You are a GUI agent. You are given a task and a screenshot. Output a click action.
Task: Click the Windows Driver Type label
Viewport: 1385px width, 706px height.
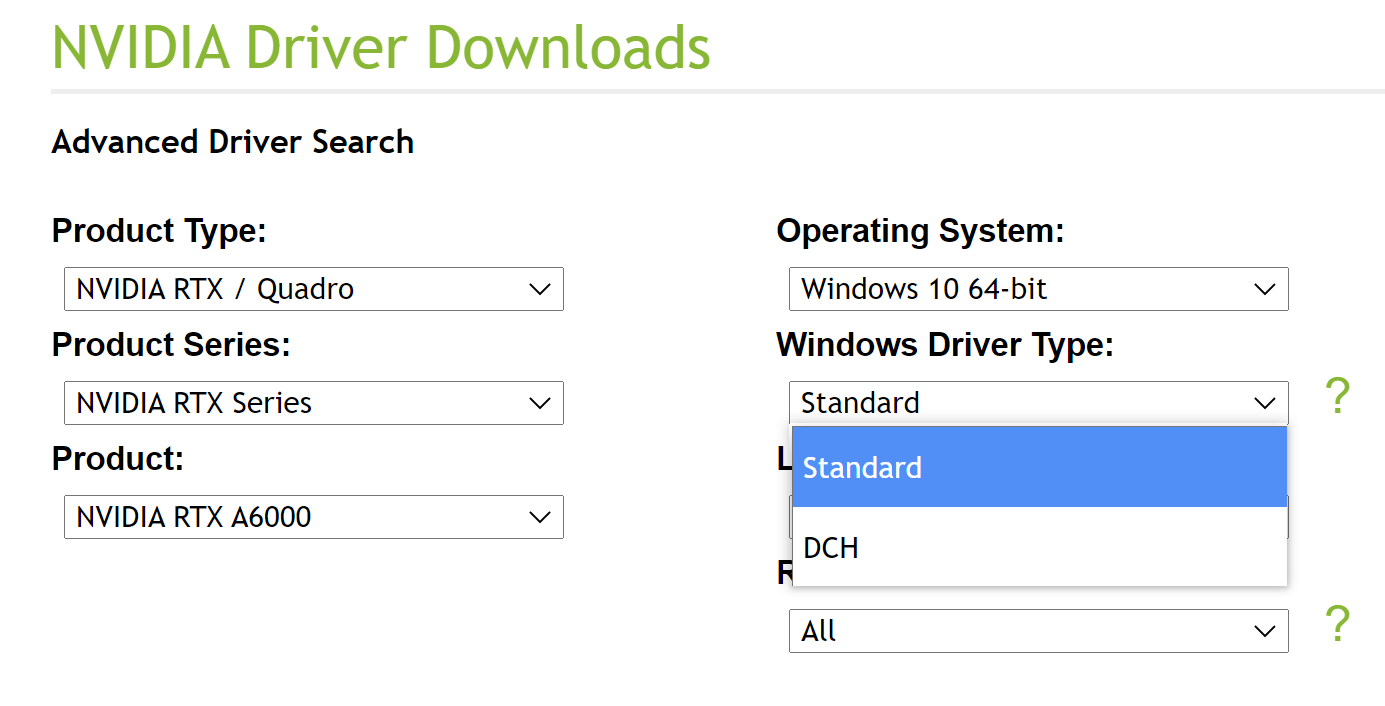[945, 345]
